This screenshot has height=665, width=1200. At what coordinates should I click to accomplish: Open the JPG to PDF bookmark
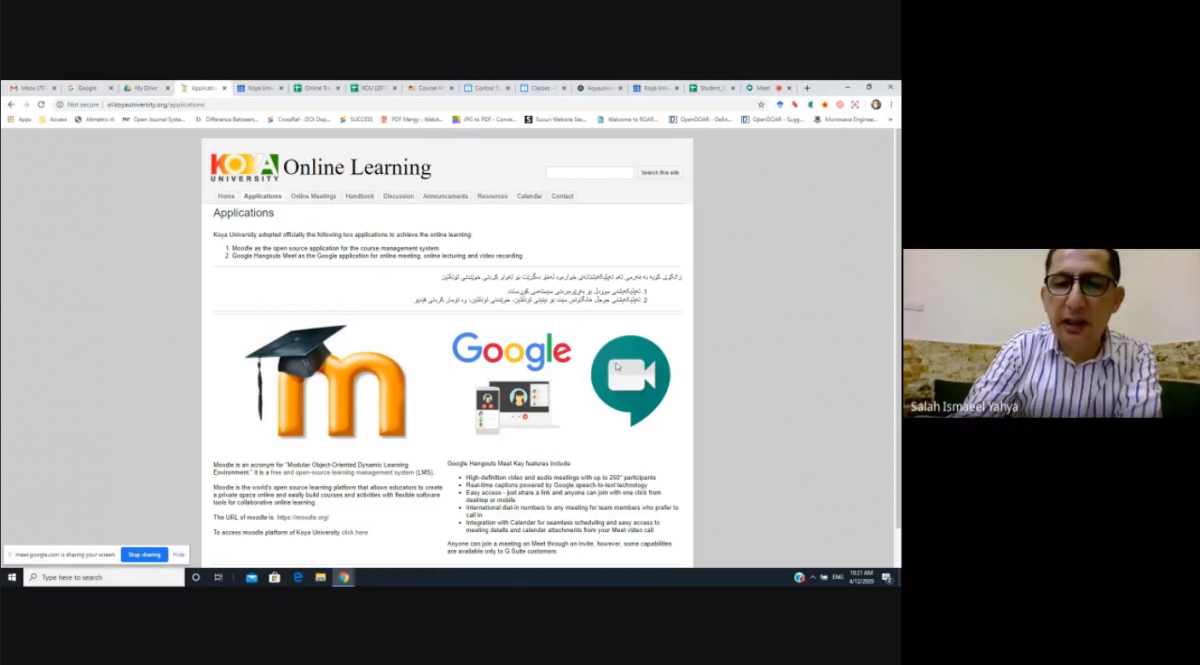pyautogui.click(x=484, y=119)
